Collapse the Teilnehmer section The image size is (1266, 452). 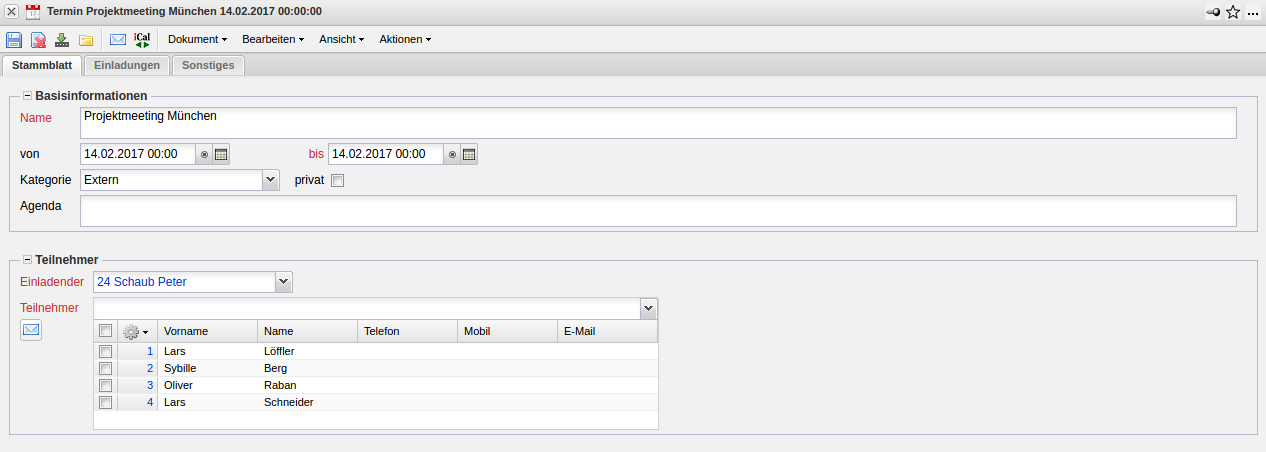click(x=27, y=260)
